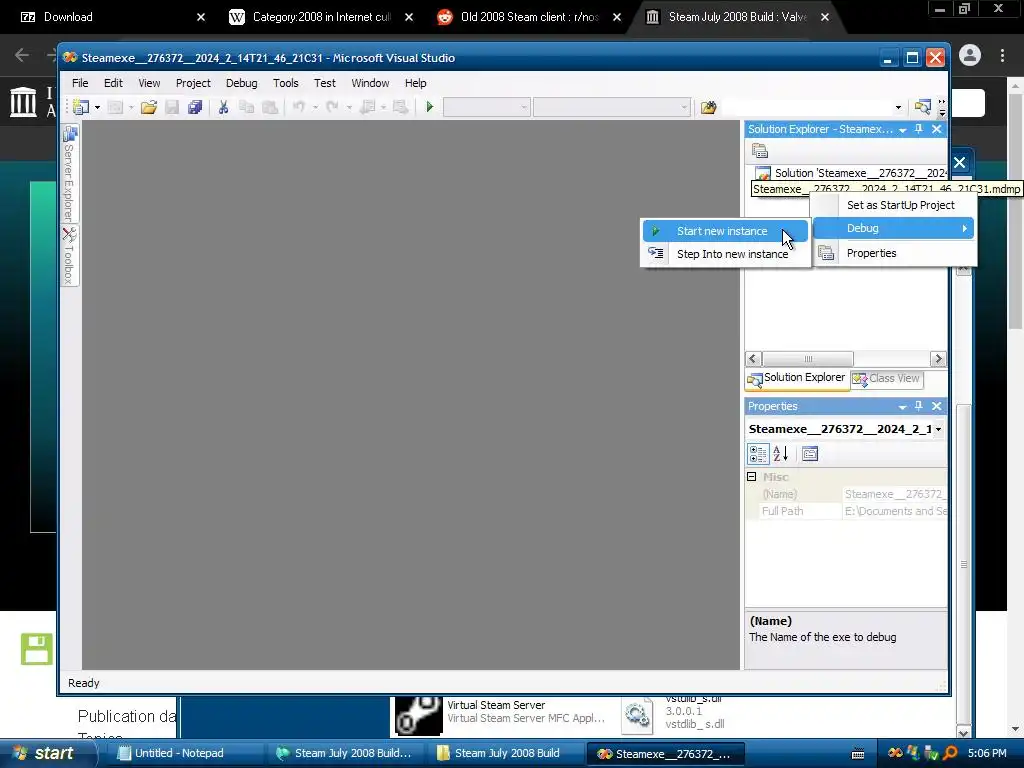
Task: Open Solution Explorer window position dropdown
Action: (x=903, y=130)
